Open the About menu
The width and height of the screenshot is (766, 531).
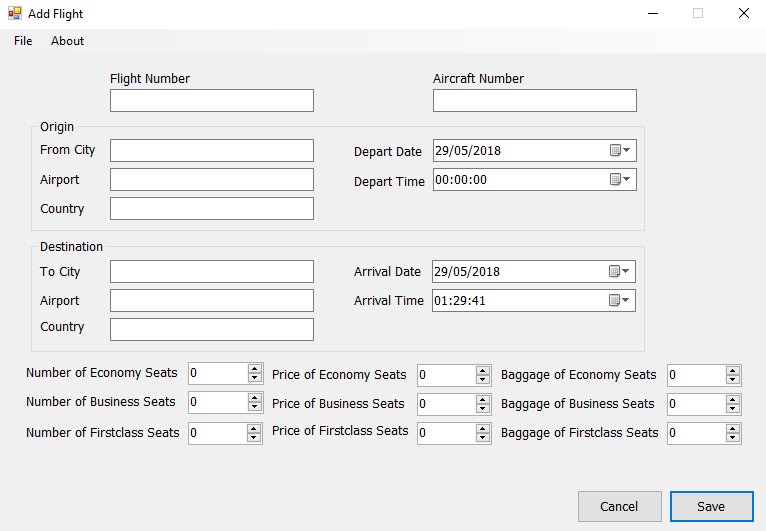point(68,41)
